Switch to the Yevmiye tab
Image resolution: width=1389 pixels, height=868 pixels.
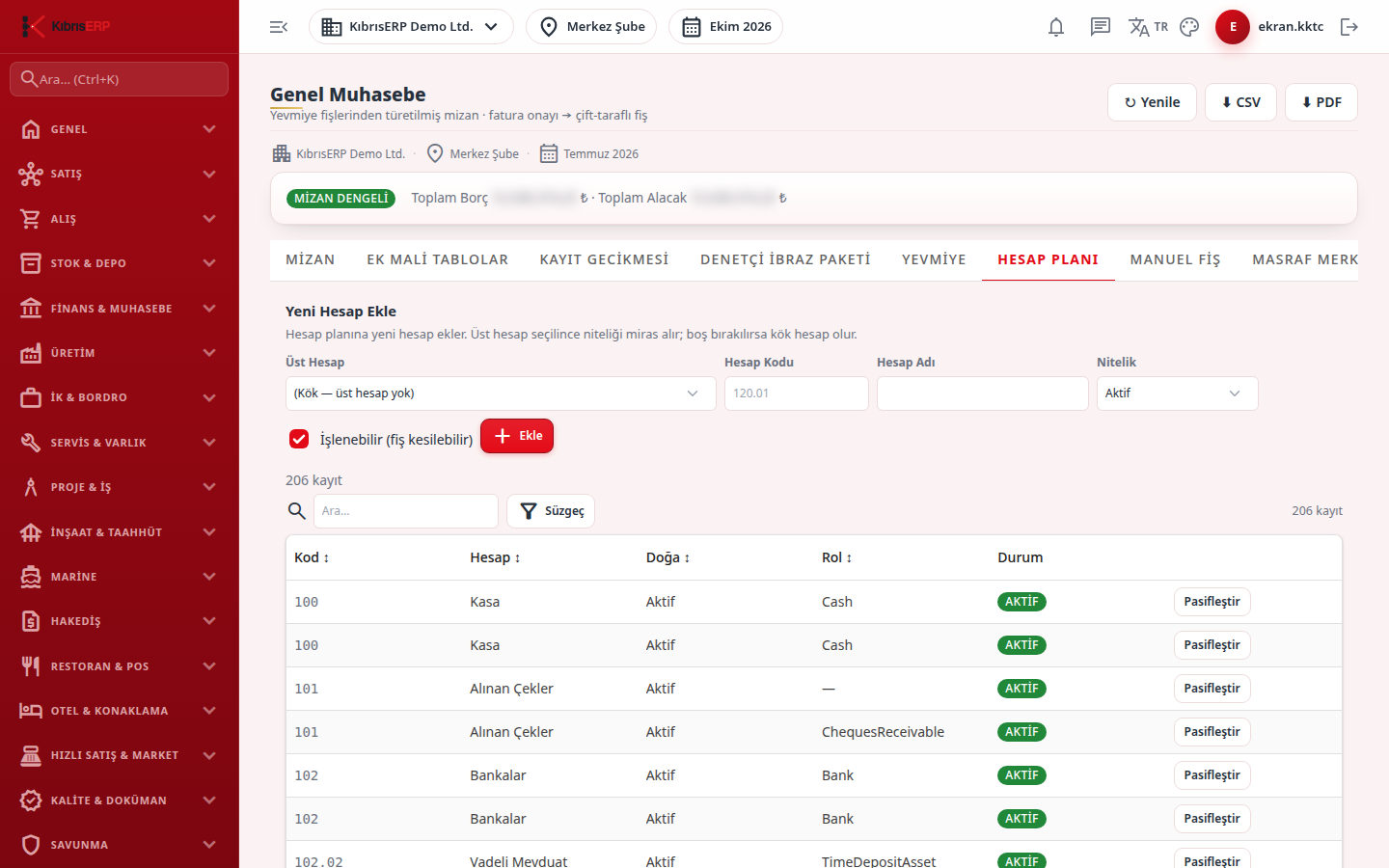(934, 259)
